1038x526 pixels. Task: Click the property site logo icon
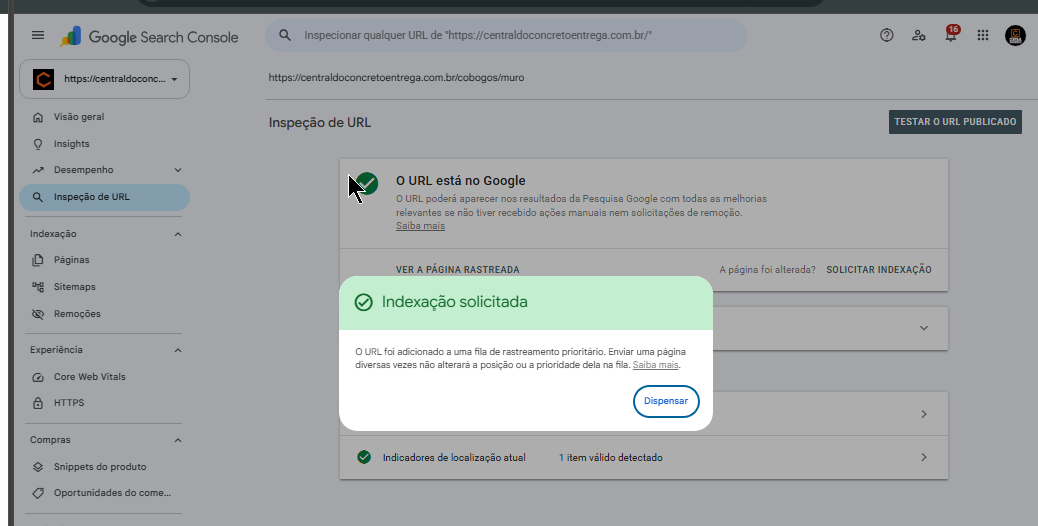pos(44,79)
